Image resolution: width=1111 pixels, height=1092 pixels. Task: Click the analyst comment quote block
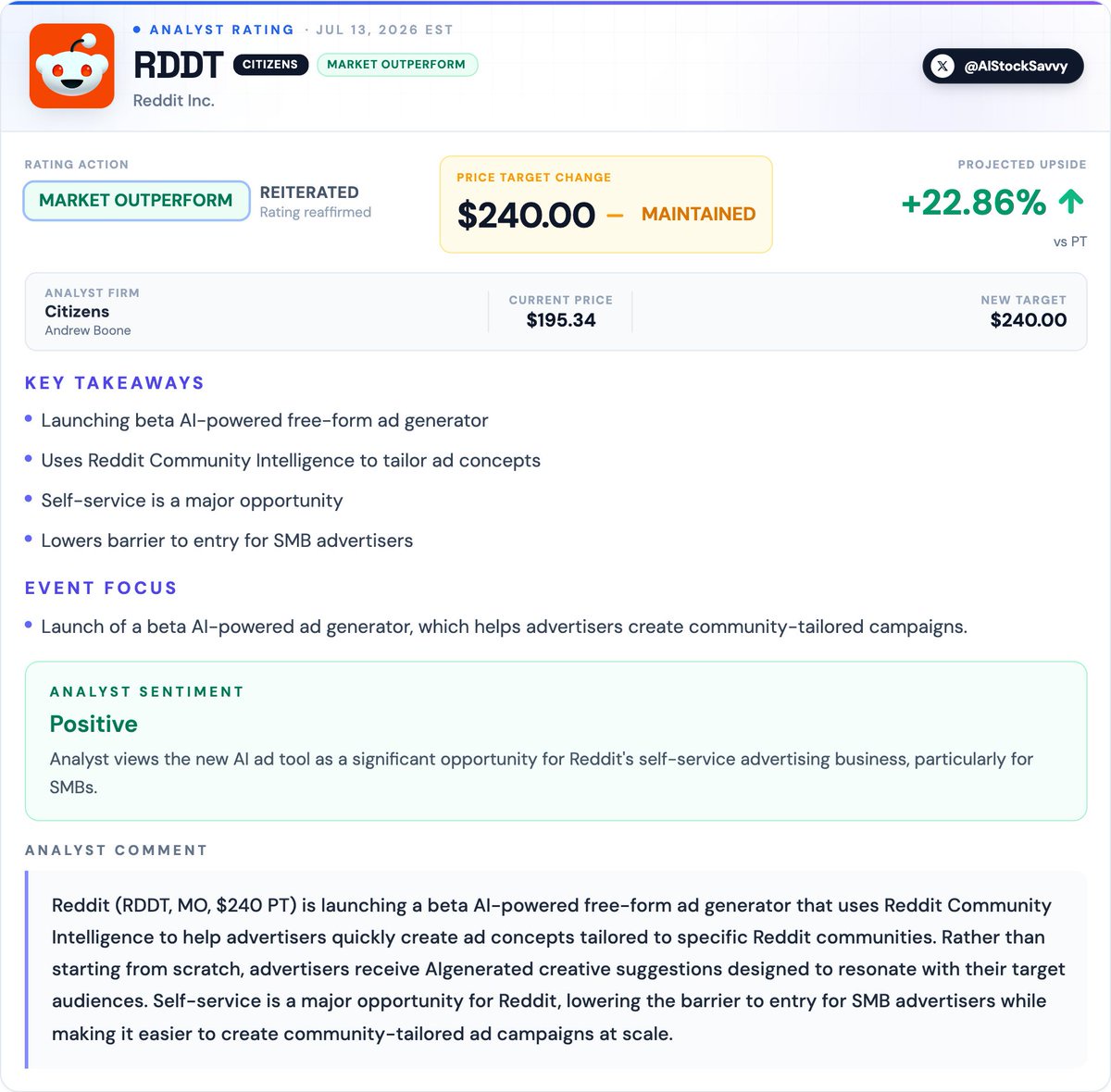[555, 969]
